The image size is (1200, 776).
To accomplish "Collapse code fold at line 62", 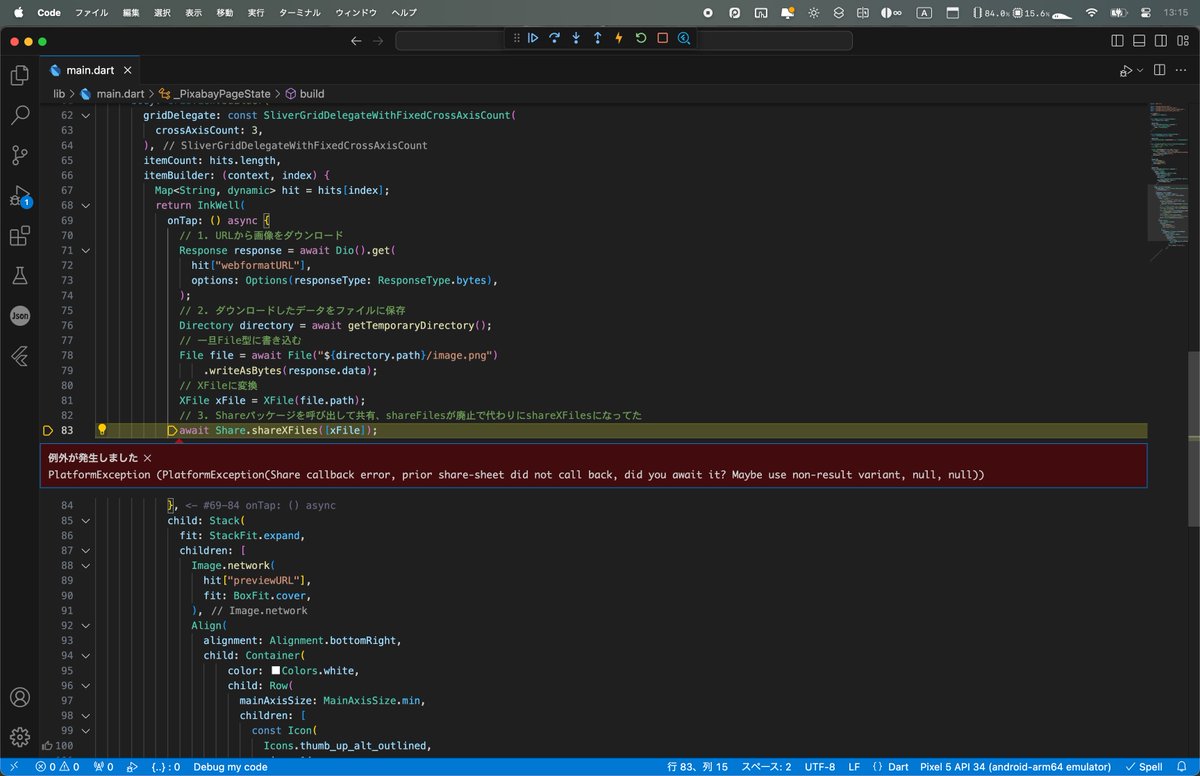I will [86, 115].
